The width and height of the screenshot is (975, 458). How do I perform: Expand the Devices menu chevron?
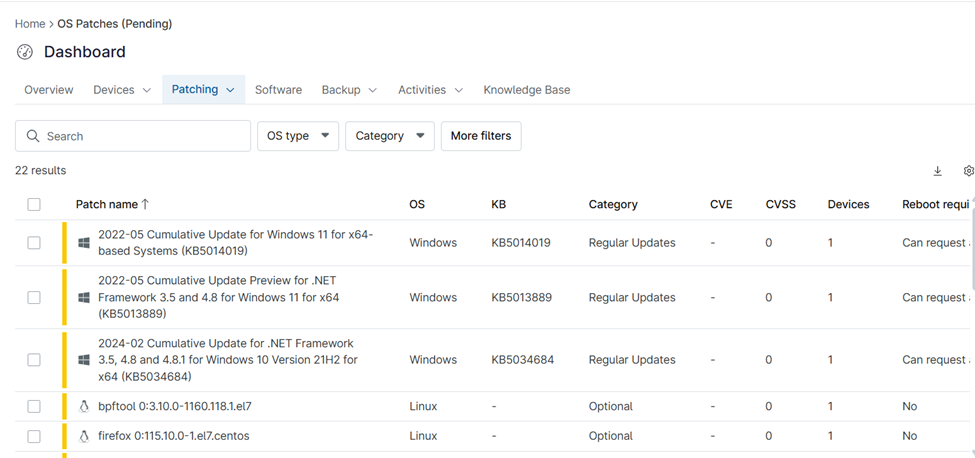coord(147,90)
